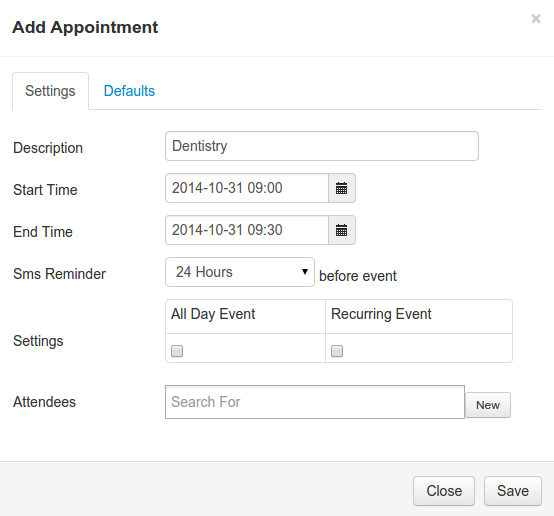Click the Recurring Event column header
The width and height of the screenshot is (554, 516).
point(381,314)
